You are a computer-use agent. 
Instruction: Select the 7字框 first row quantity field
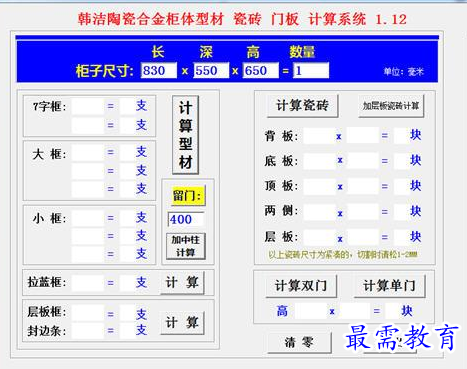click(127, 106)
